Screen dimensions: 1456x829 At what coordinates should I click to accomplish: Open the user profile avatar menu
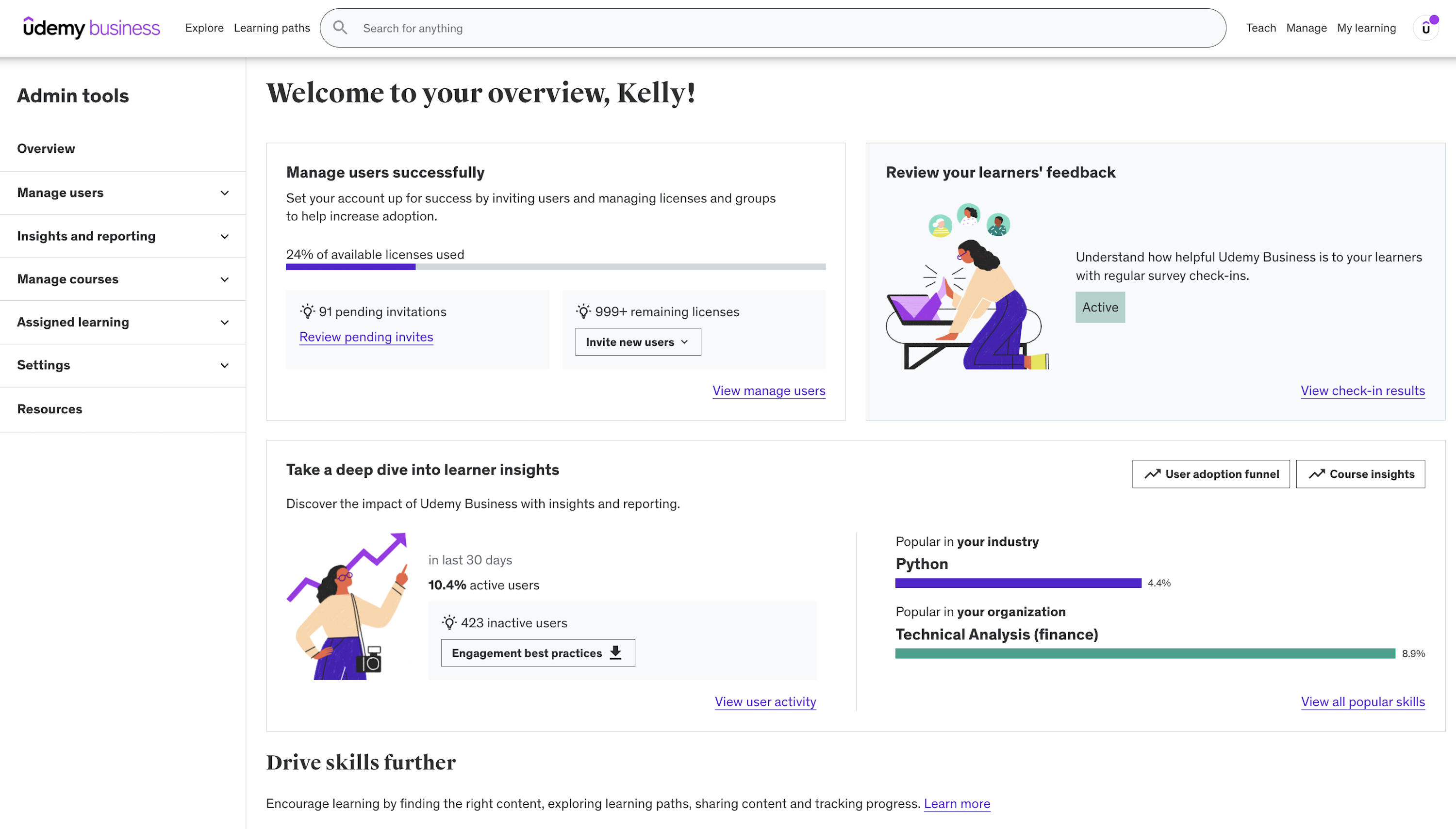click(x=1426, y=28)
